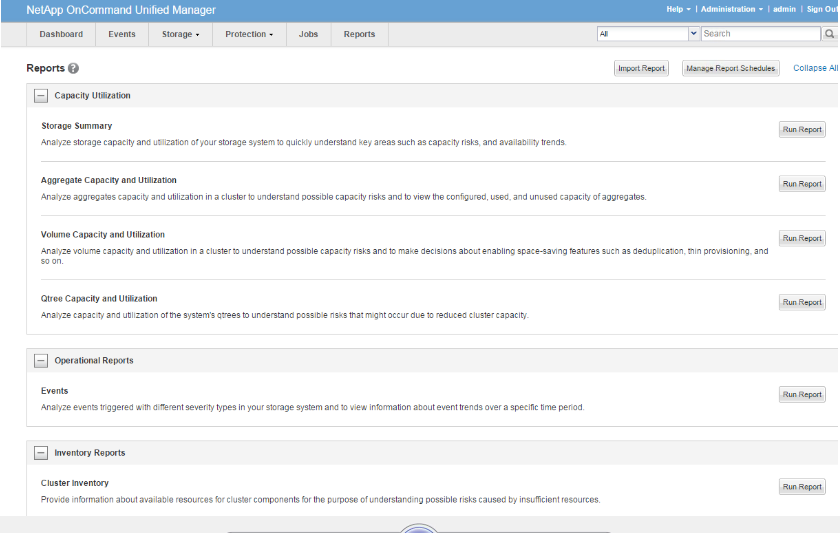Click the search magnifier icon

(829, 34)
